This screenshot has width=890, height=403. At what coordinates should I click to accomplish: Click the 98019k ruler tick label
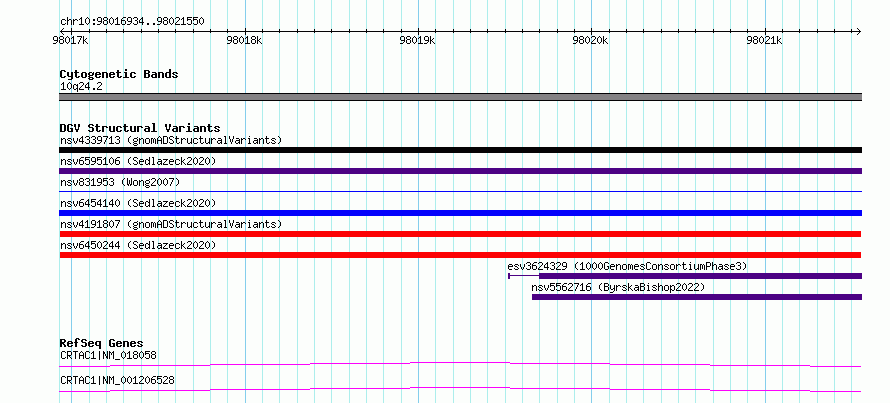click(x=418, y=40)
